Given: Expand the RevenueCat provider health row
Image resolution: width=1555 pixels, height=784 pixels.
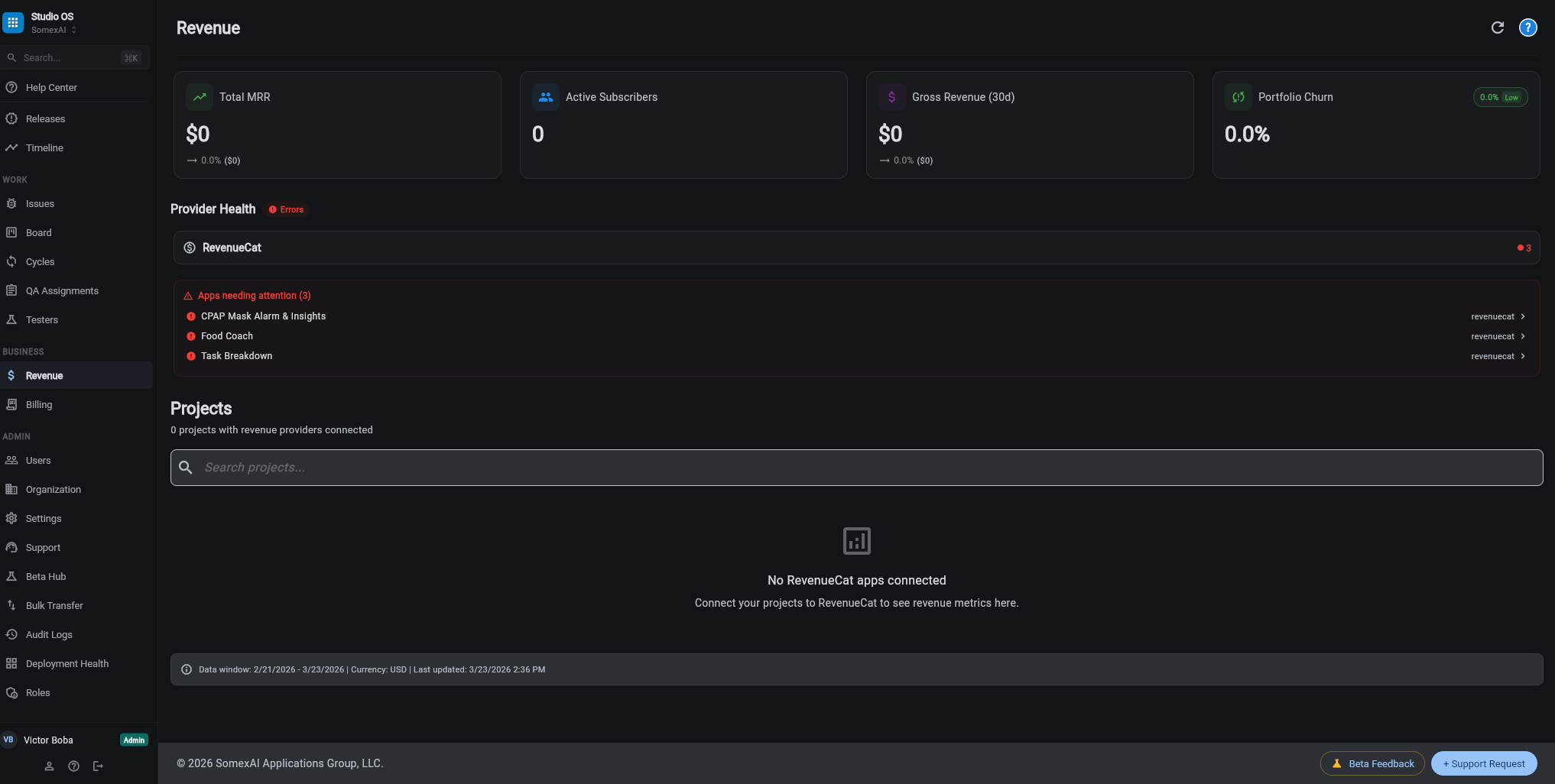Looking at the screenshot, I should point(856,247).
